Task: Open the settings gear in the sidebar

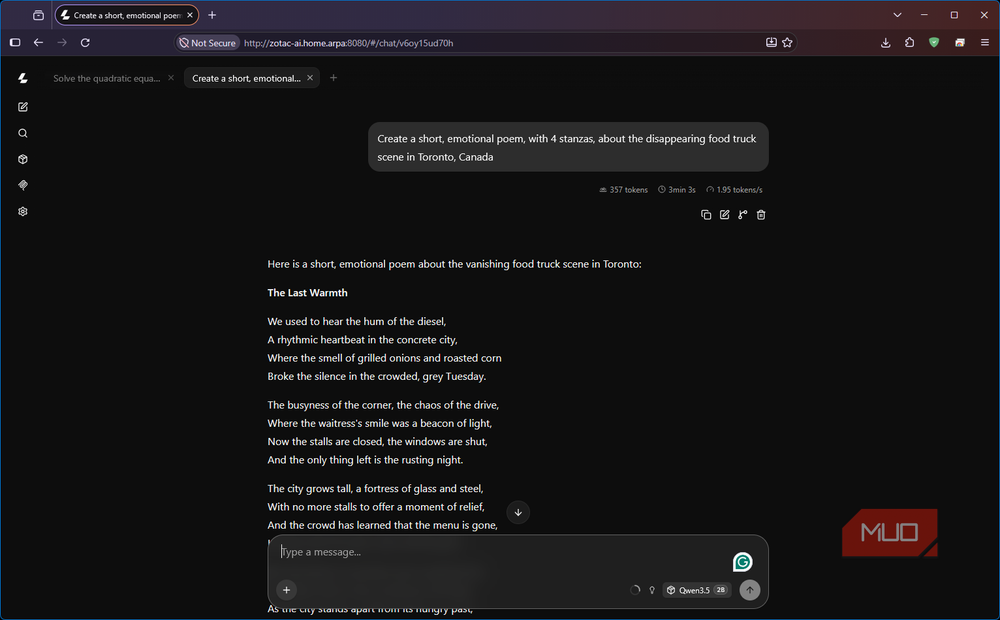Action: click(x=23, y=212)
